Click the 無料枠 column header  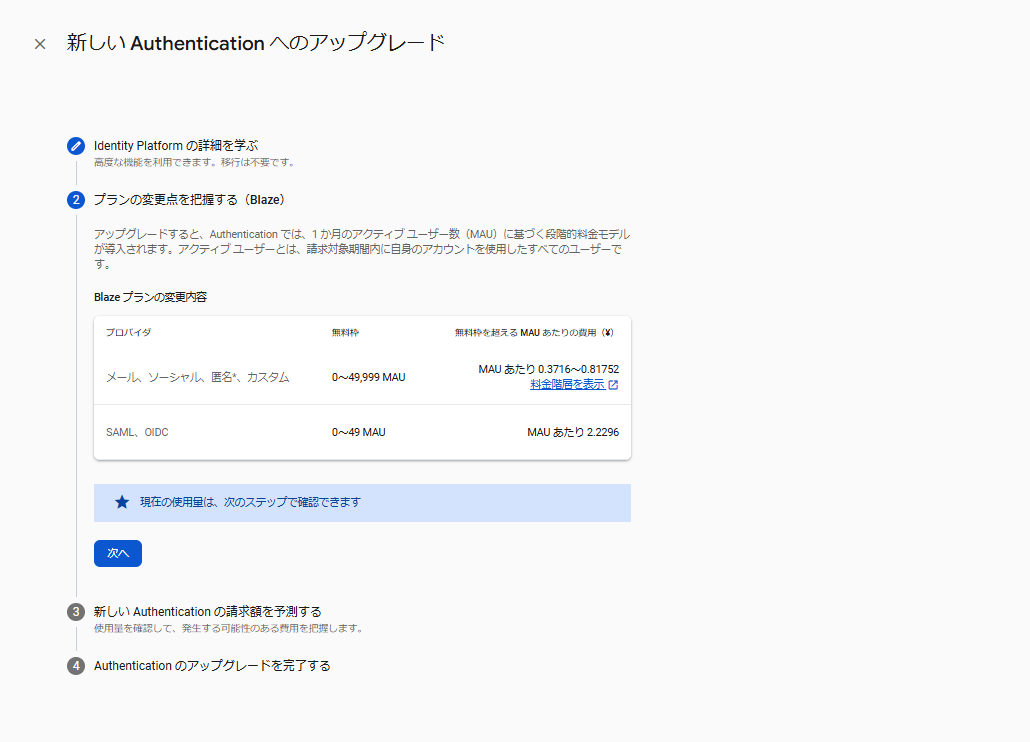pos(346,332)
